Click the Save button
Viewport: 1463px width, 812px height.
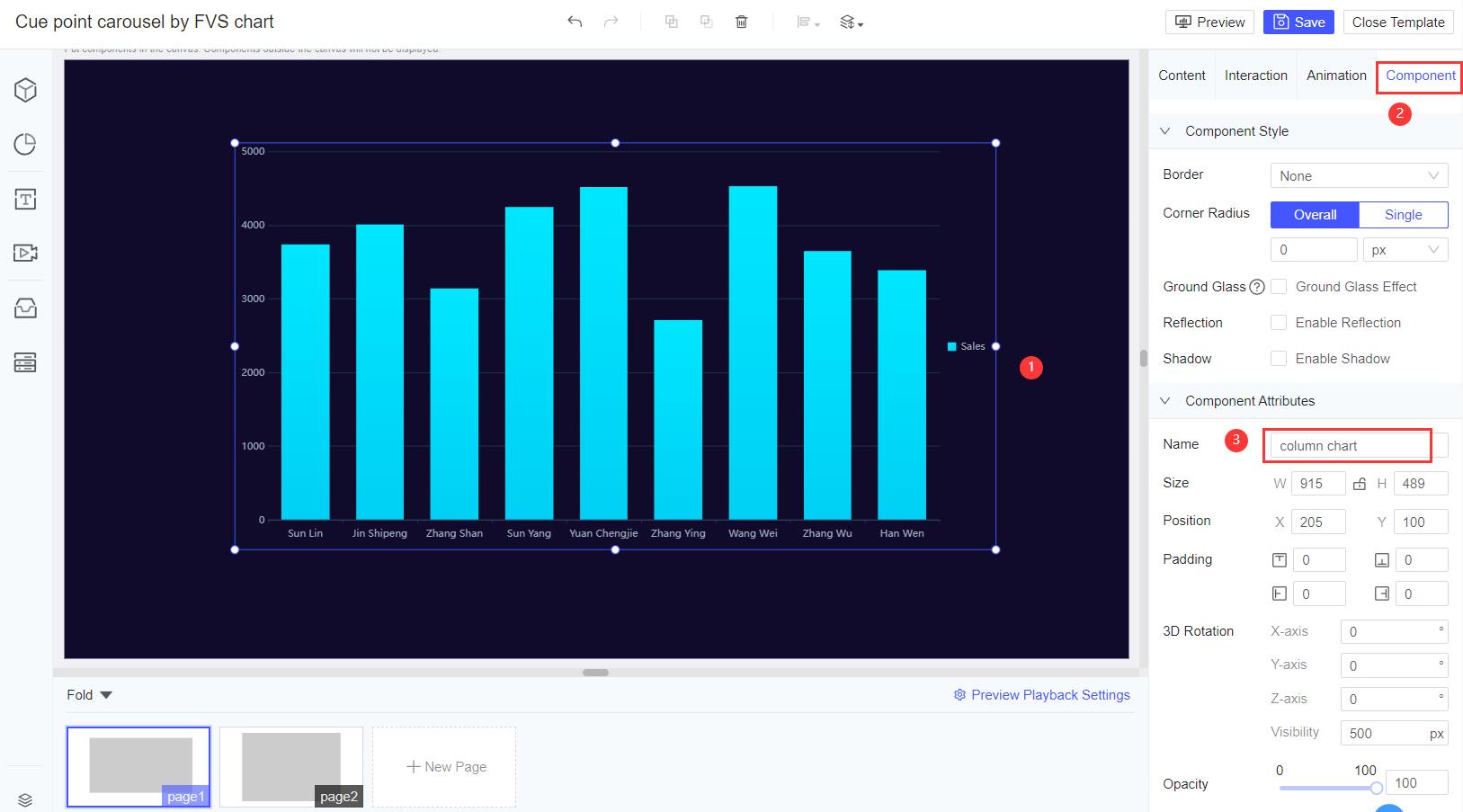[1298, 21]
